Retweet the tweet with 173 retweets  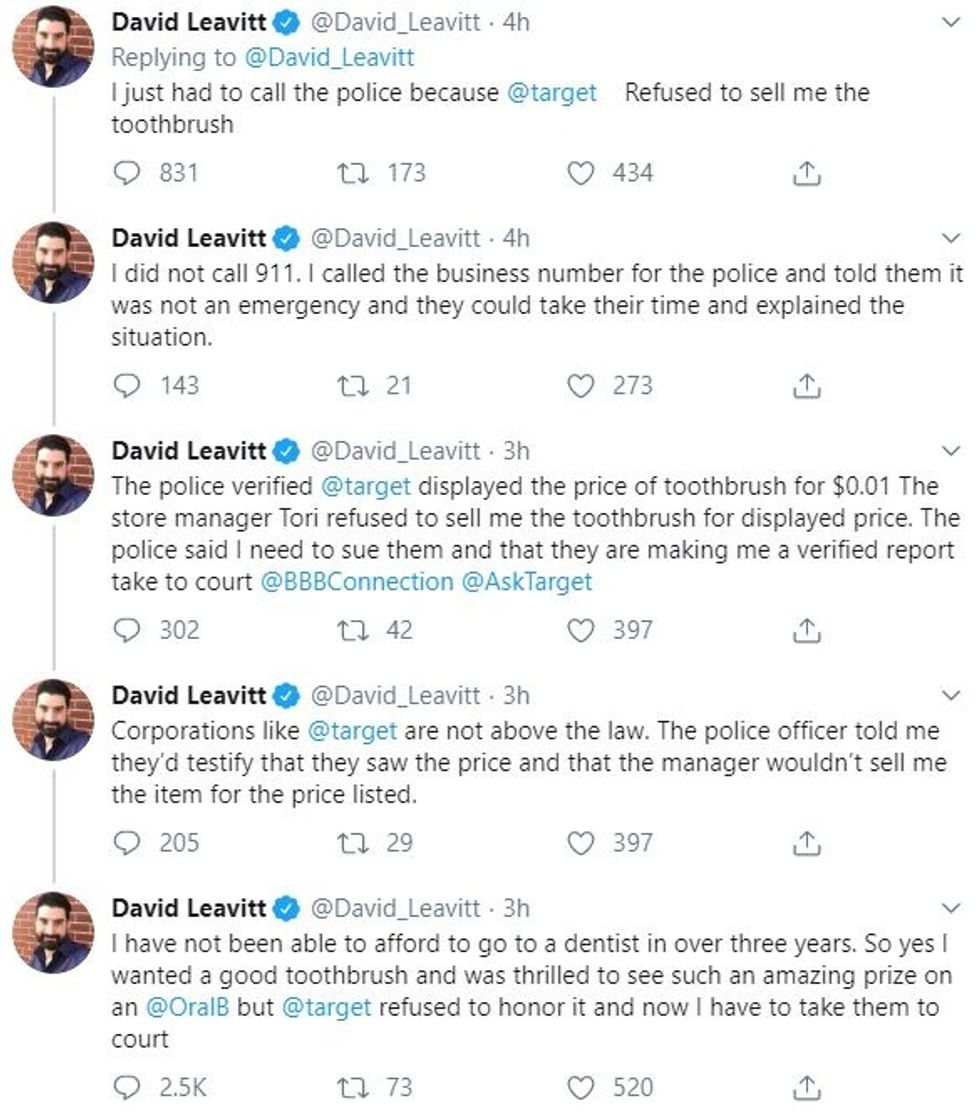[353, 173]
